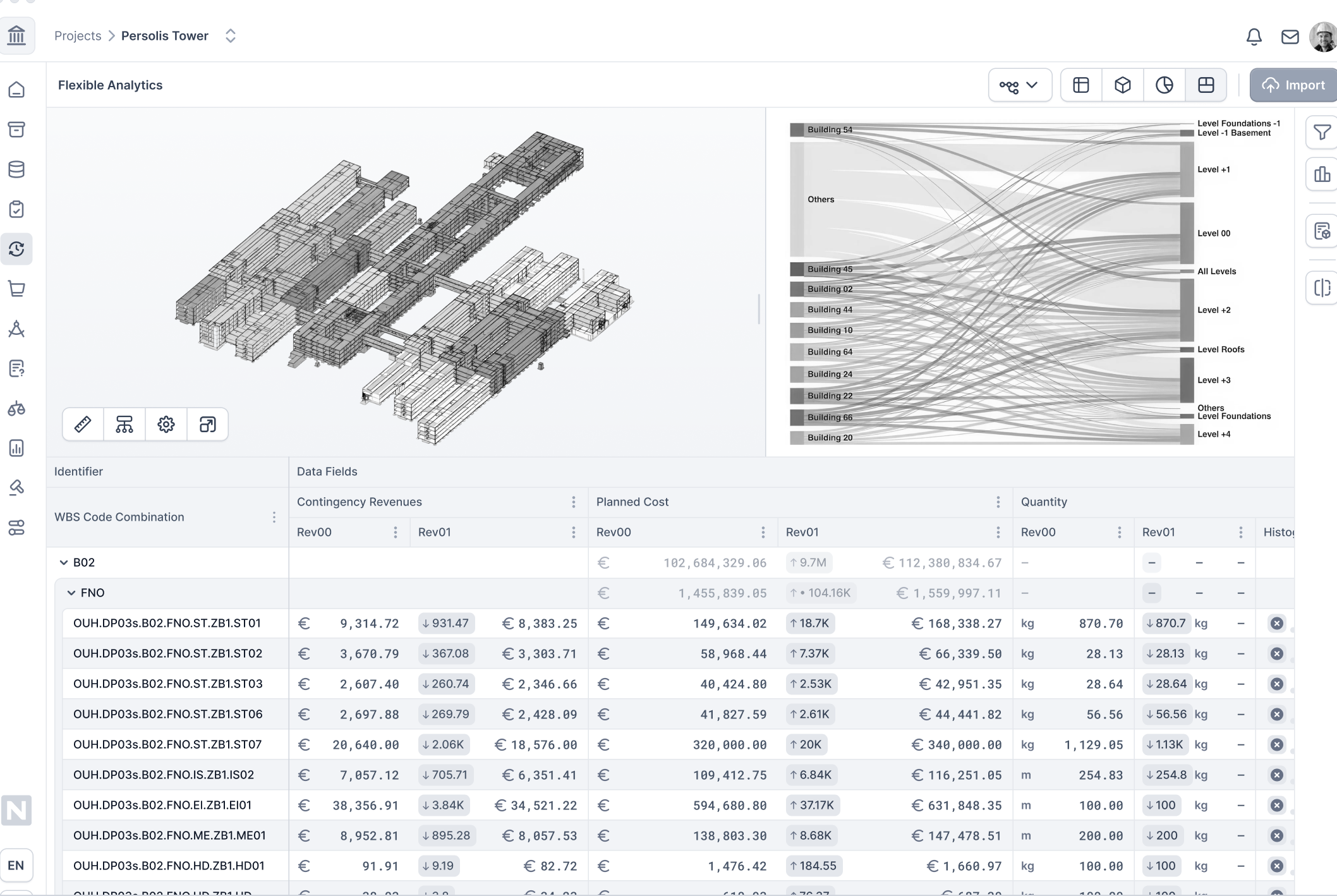Change language with EN button

pyautogui.click(x=16, y=865)
